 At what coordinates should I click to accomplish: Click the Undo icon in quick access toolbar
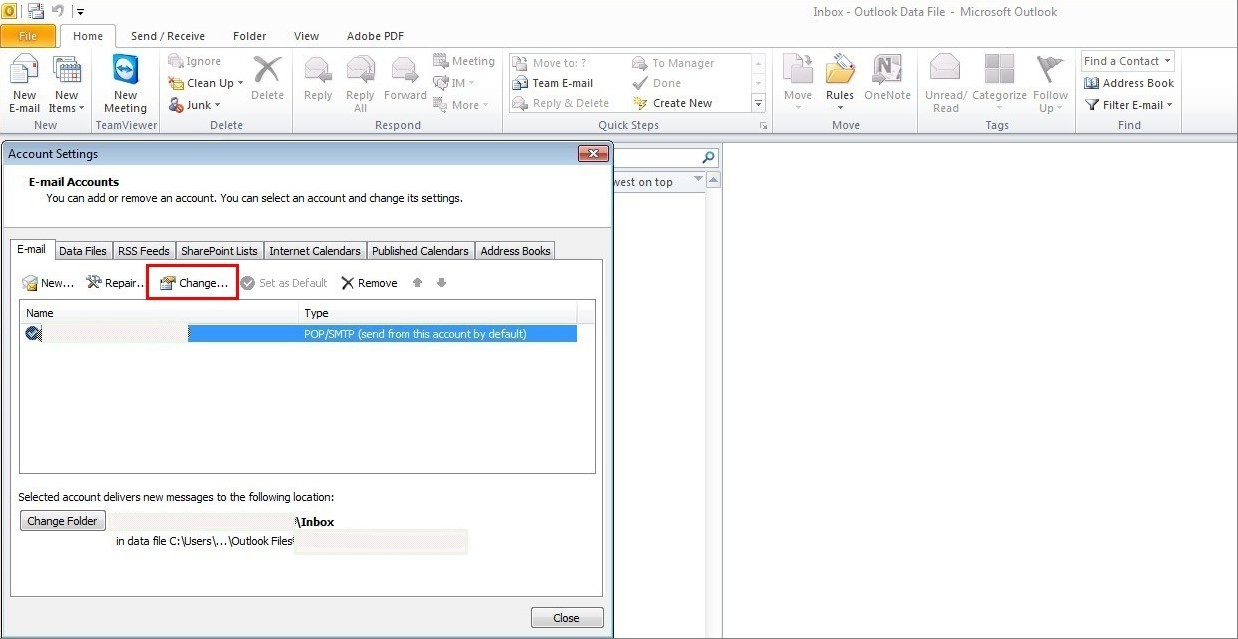pyautogui.click(x=58, y=11)
